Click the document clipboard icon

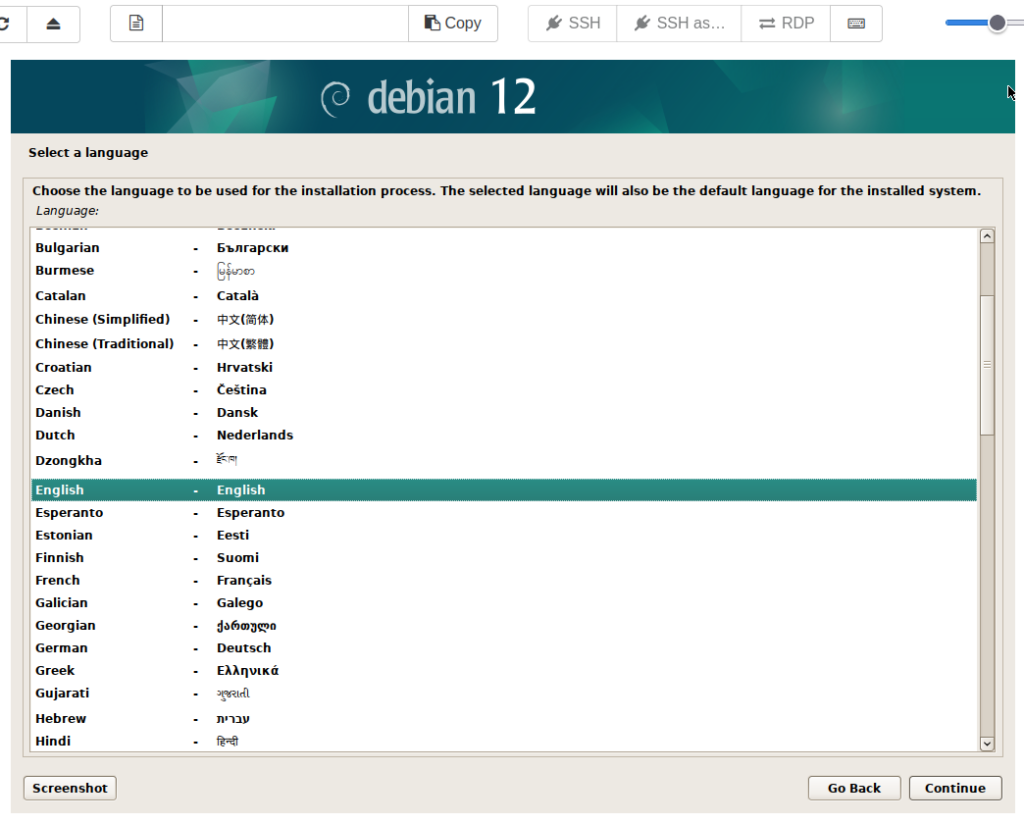[136, 23]
